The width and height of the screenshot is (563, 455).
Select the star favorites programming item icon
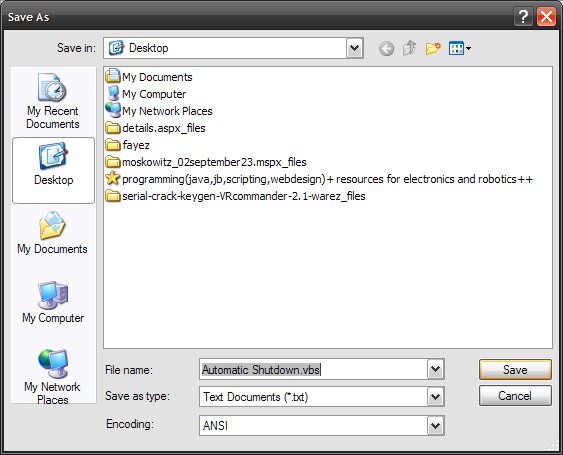coord(113,178)
